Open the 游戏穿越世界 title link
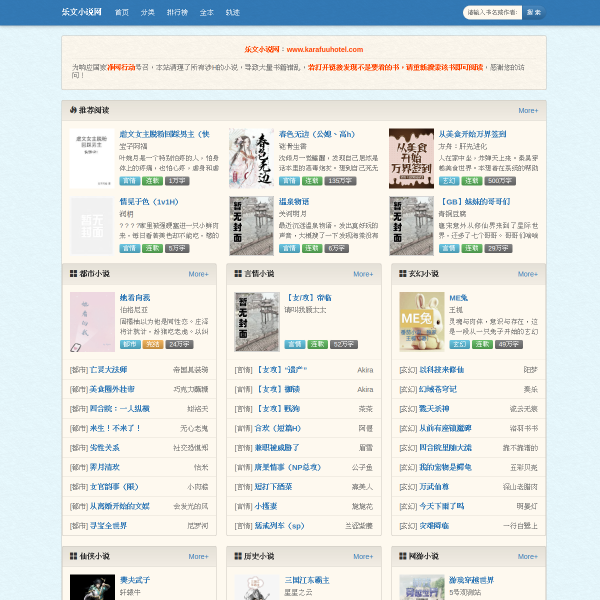Screen dimensions: 600x600 click(471, 580)
